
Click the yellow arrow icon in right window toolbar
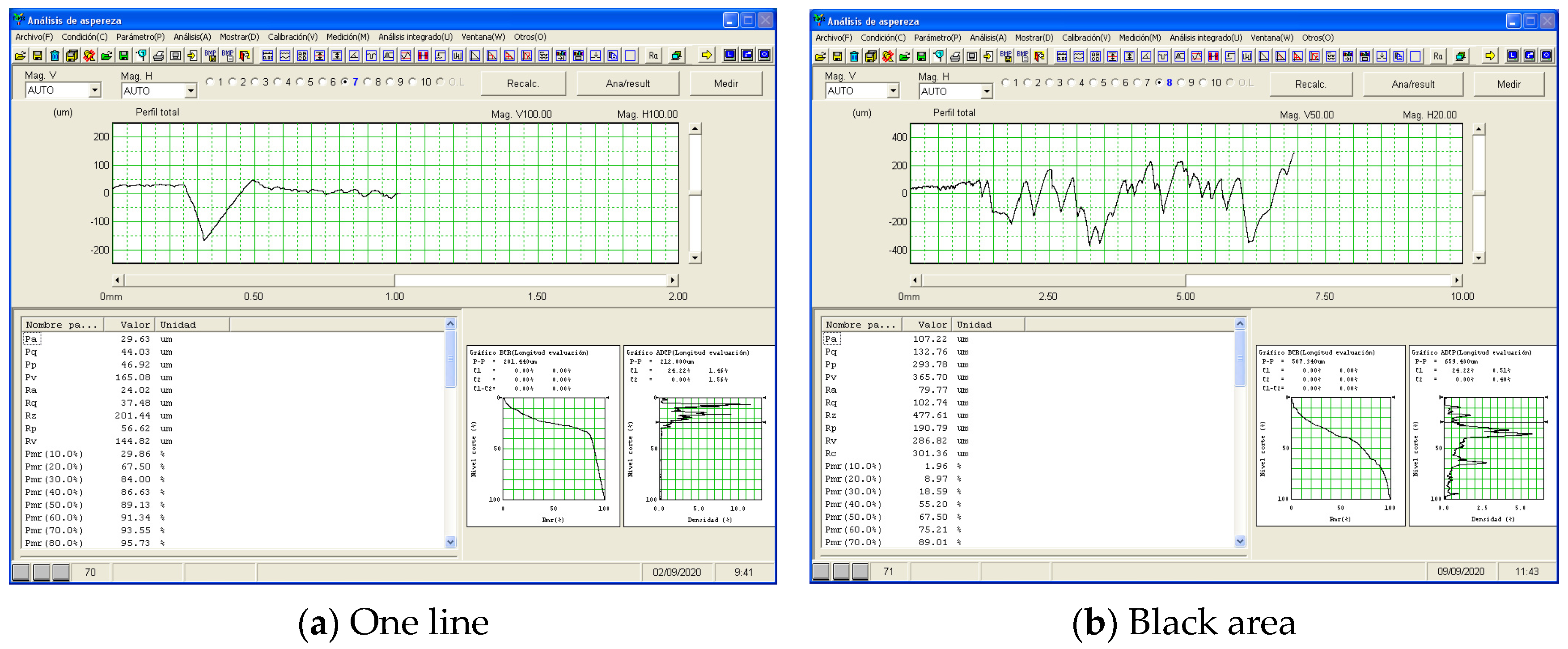click(x=1489, y=56)
